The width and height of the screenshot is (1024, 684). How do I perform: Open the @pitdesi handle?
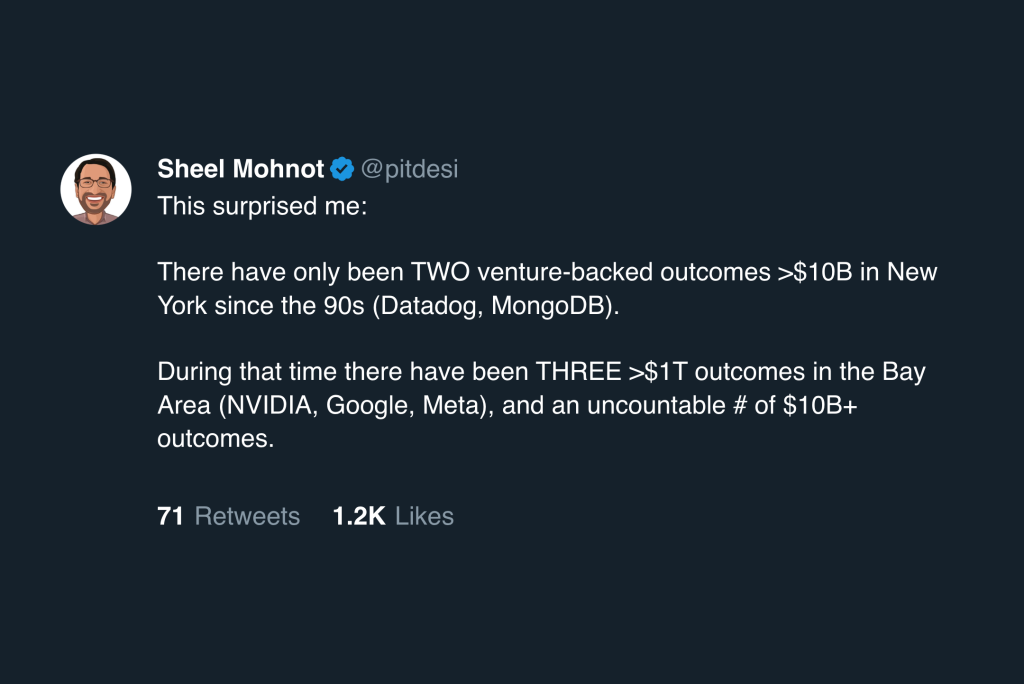point(409,169)
